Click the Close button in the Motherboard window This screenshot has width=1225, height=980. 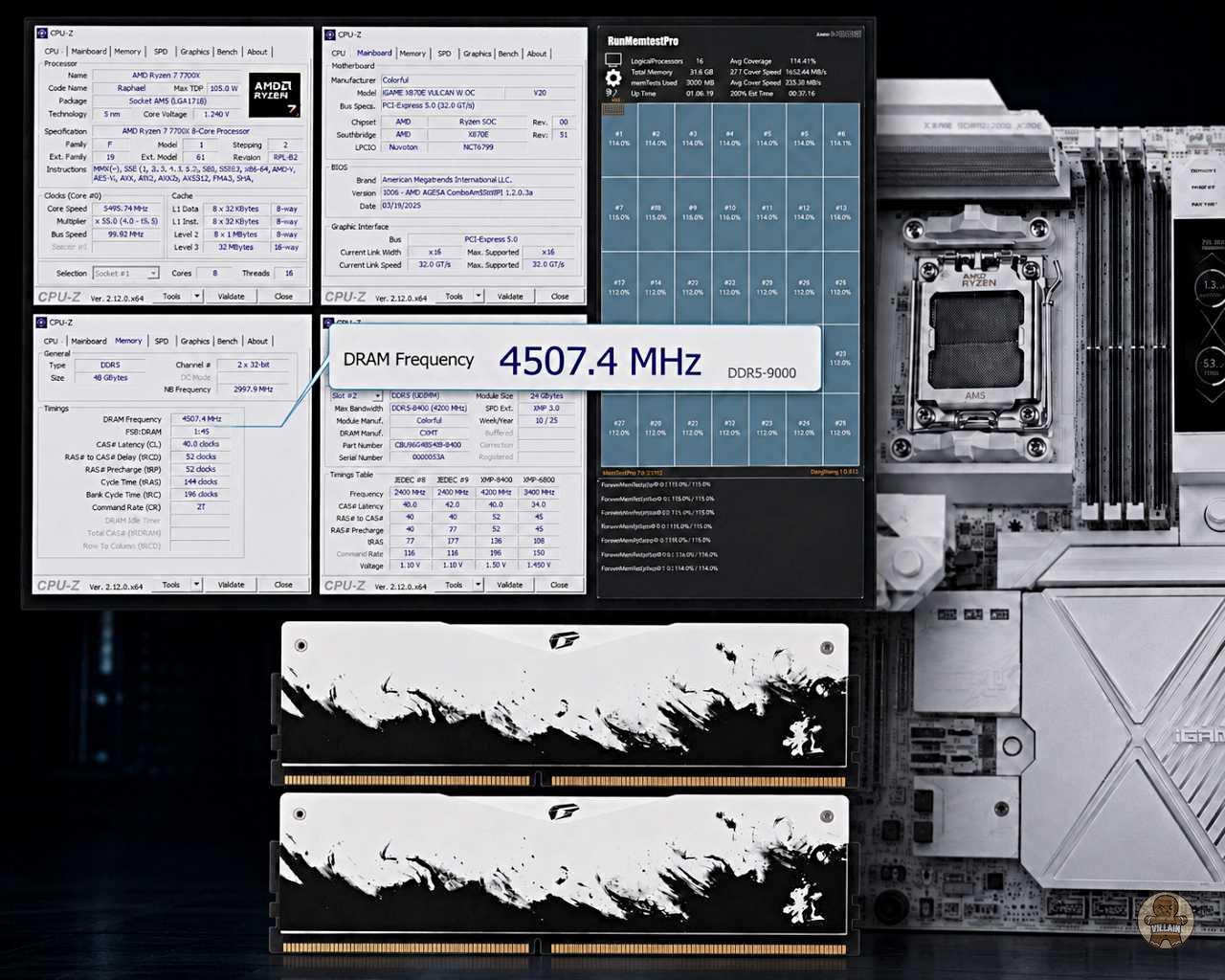click(x=560, y=297)
